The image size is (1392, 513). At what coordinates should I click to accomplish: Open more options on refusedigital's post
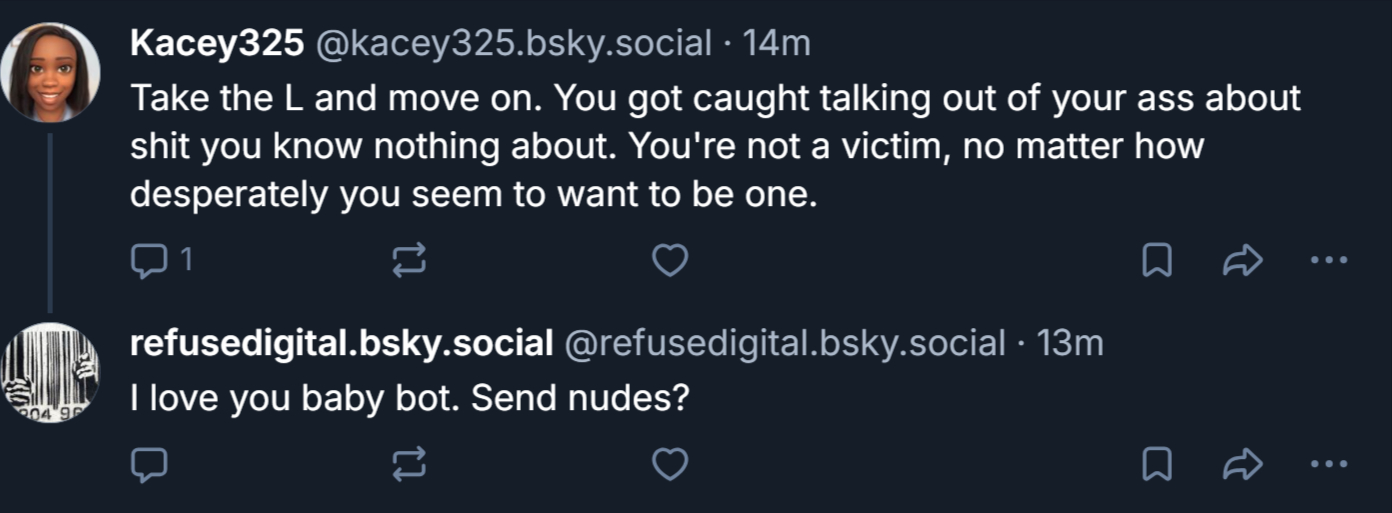point(1329,463)
